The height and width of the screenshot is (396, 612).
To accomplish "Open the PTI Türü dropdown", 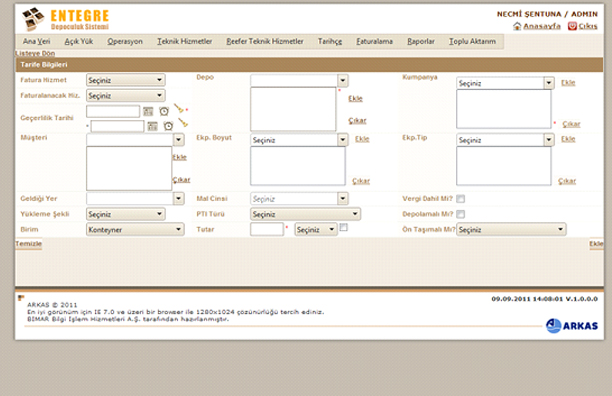I will tap(305, 214).
